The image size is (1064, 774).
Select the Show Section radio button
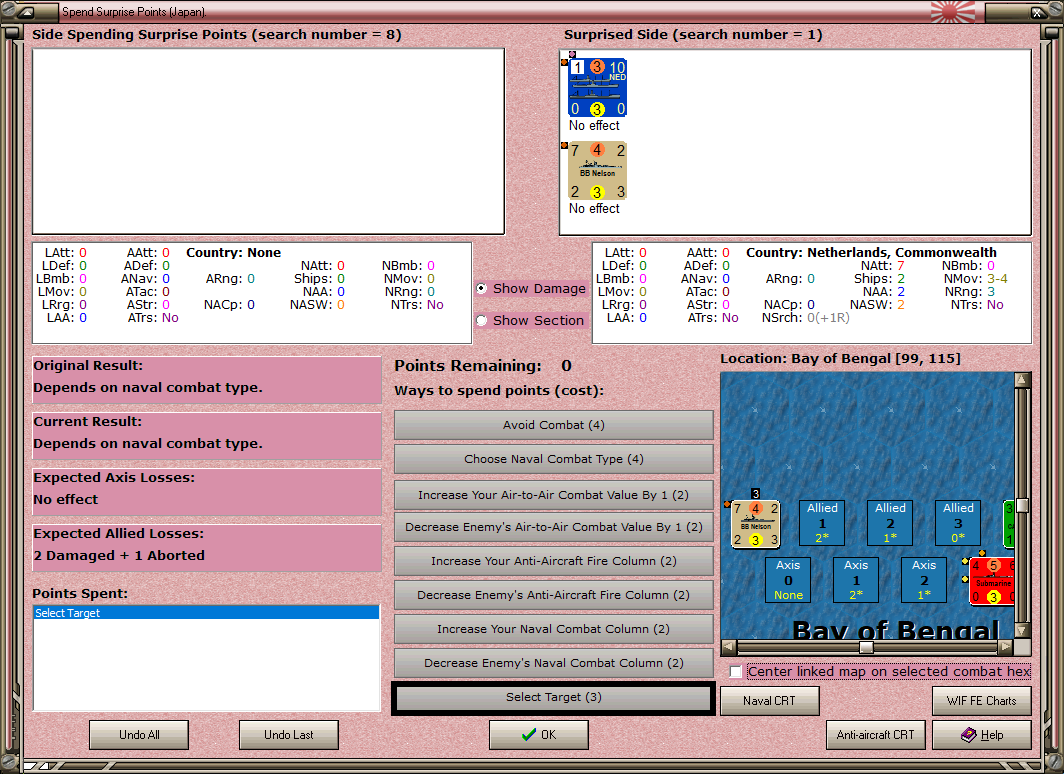tap(481, 320)
